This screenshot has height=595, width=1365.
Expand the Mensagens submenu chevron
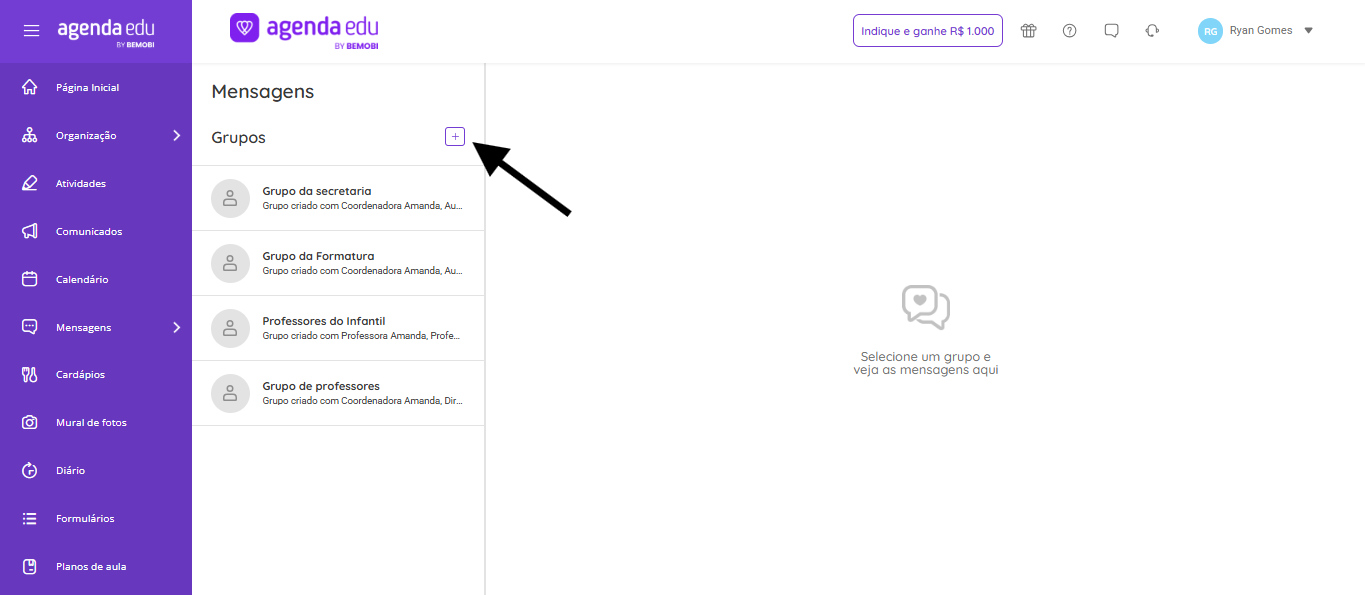click(176, 327)
